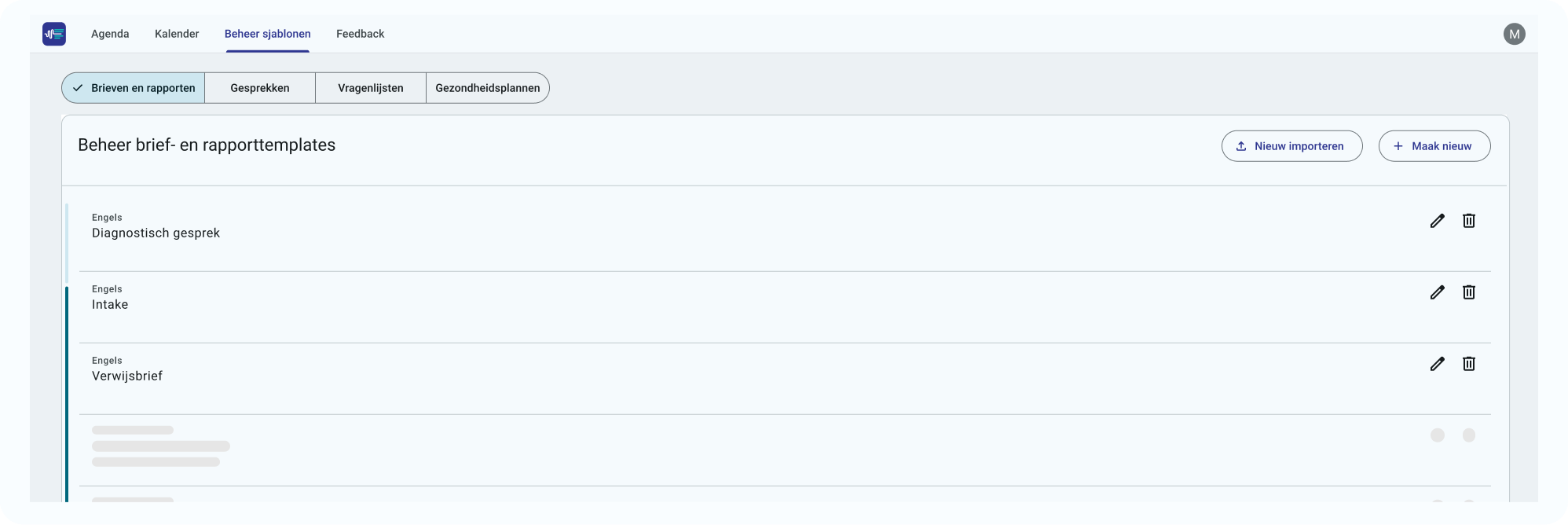Select the Gesprekken filter
The image size is (1568, 525).
[x=259, y=88]
